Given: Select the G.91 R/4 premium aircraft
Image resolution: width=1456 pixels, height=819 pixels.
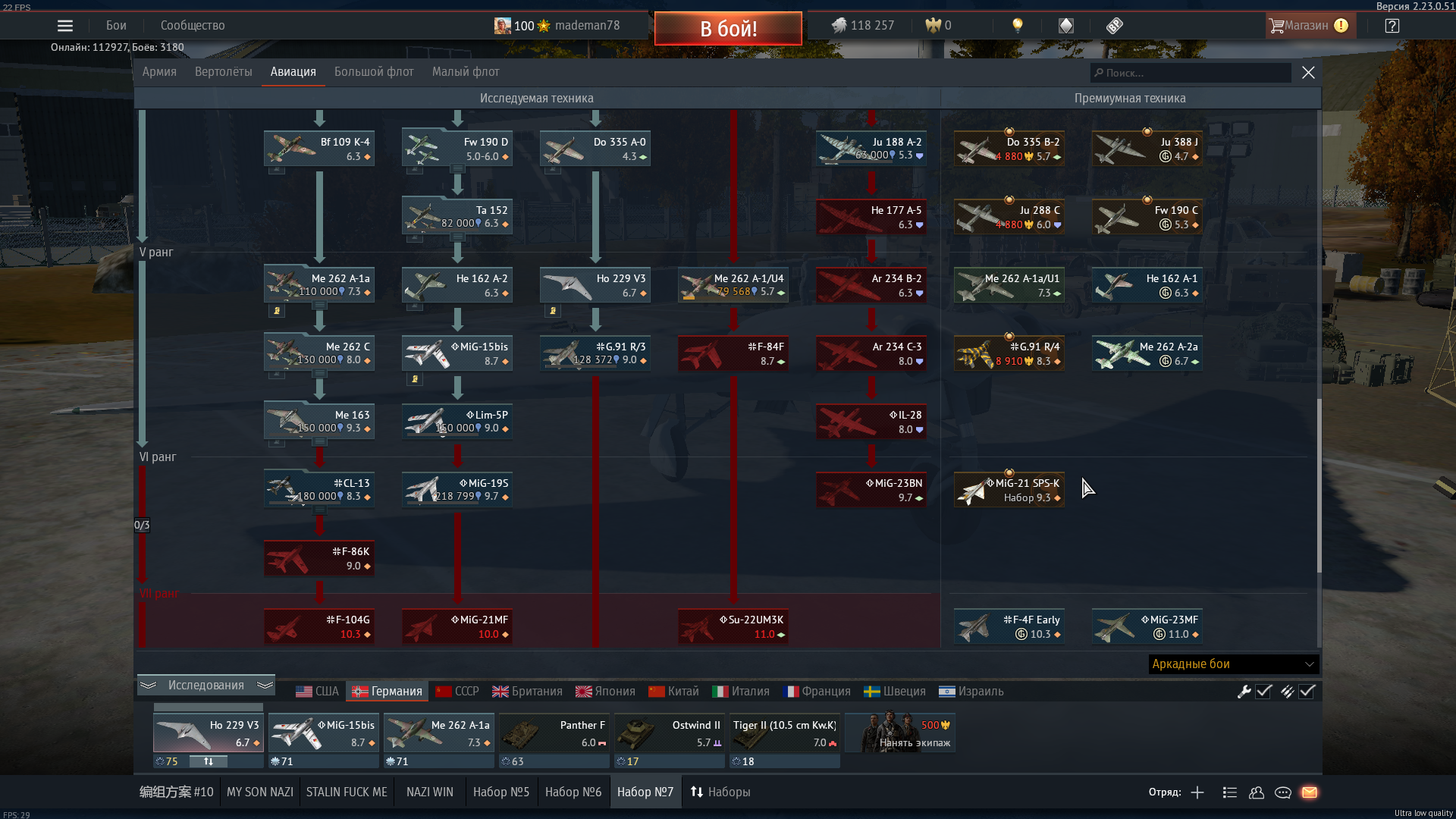Looking at the screenshot, I should coord(1009,353).
